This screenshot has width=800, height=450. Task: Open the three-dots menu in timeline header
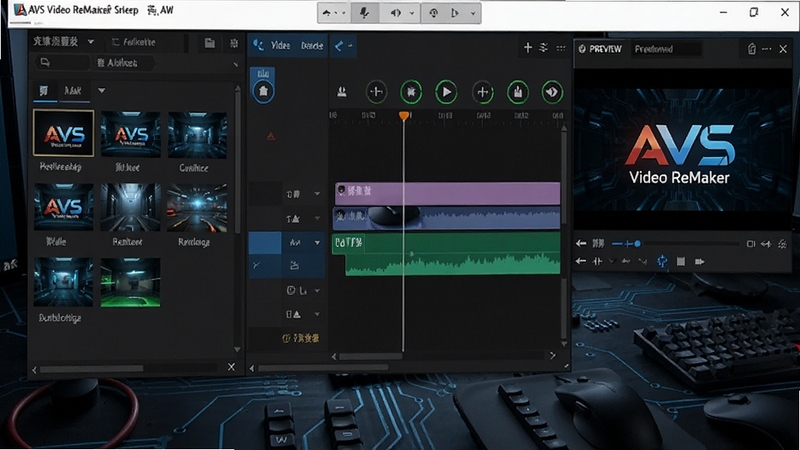(x=561, y=48)
